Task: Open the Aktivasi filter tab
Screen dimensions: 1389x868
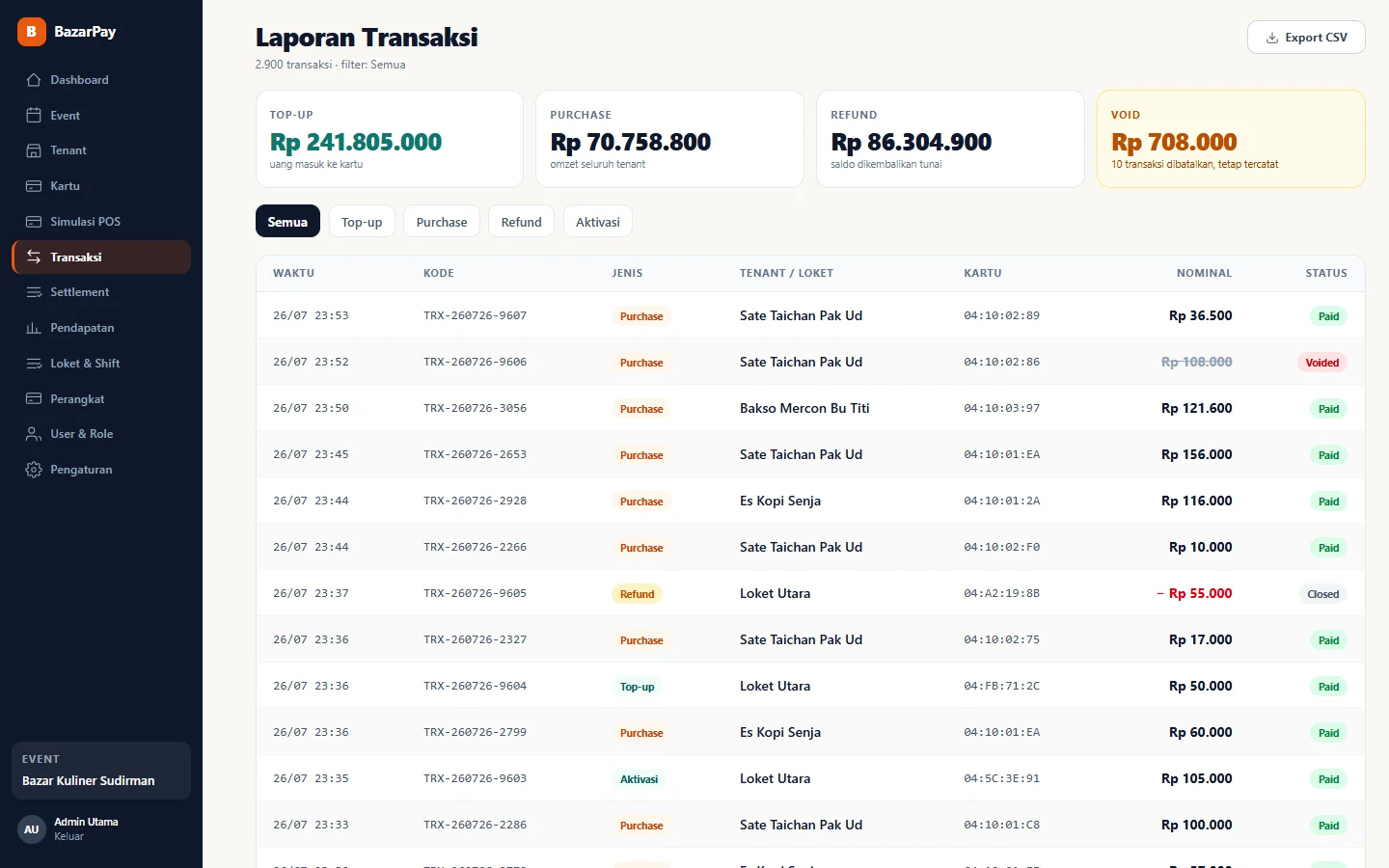Action: (598, 222)
